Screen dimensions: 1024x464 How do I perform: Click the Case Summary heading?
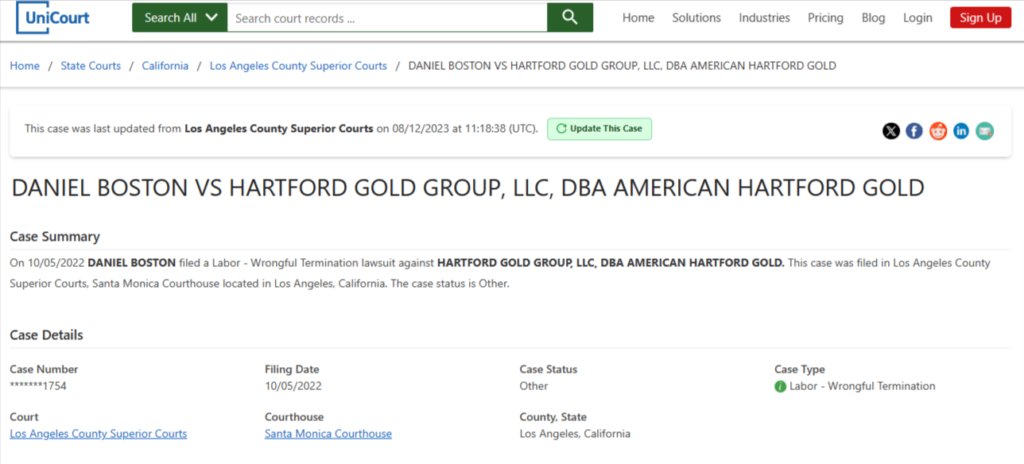[55, 237]
